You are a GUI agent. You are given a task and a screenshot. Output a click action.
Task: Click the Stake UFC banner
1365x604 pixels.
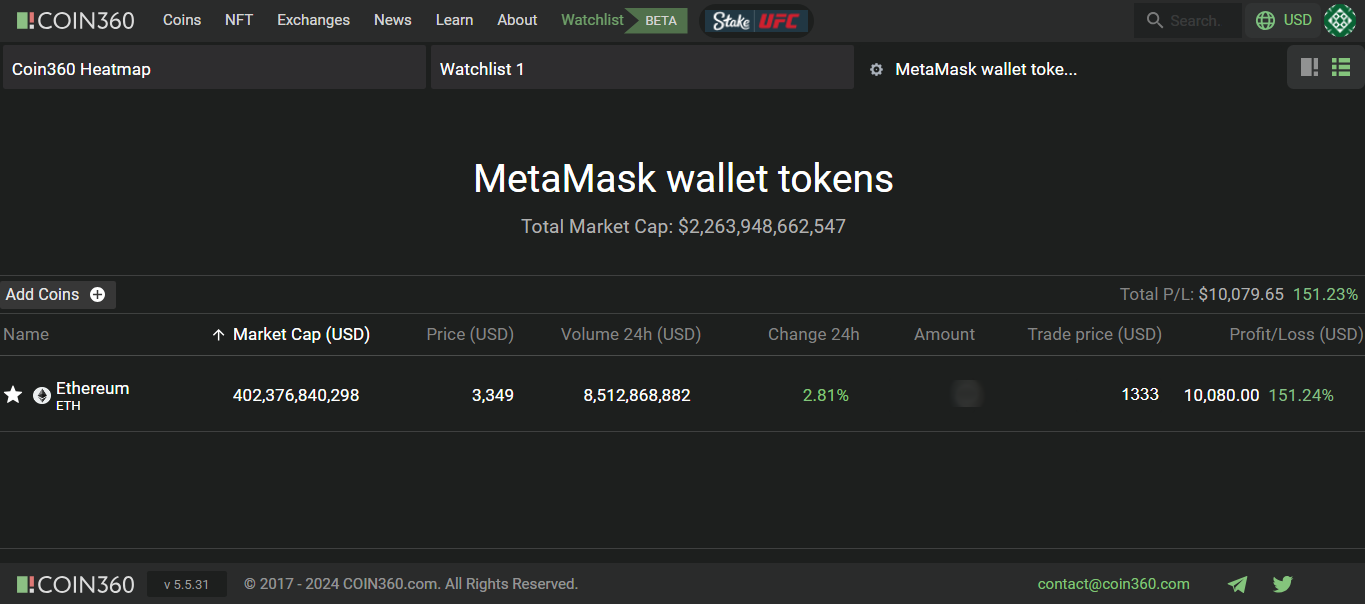(757, 20)
